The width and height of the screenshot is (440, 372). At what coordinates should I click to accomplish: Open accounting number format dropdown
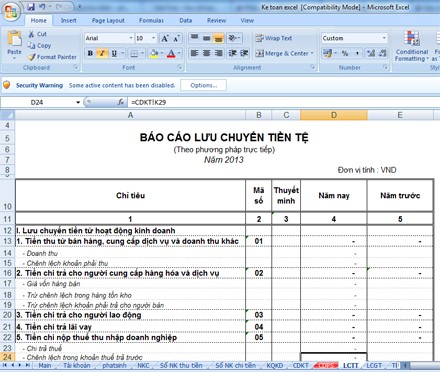335,53
